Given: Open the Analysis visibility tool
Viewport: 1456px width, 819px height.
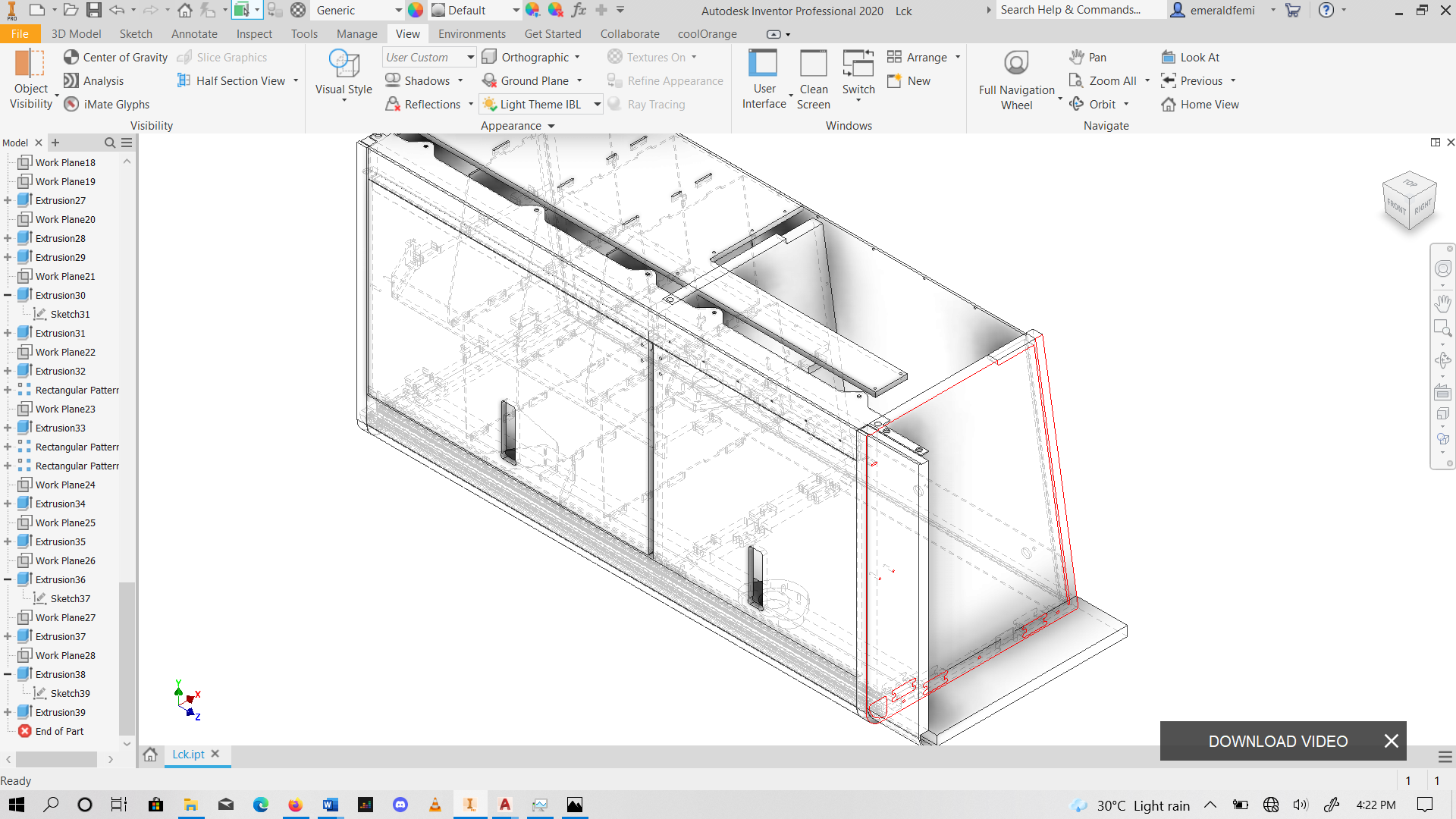Looking at the screenshot, I should click(x=93, y=81).
